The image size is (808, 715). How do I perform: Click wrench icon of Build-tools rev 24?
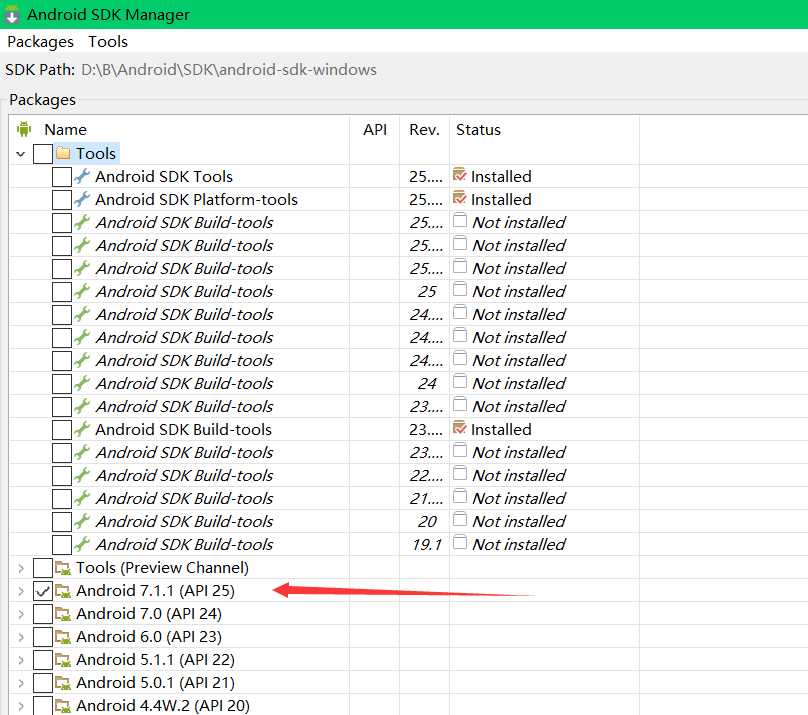(82, 383)
